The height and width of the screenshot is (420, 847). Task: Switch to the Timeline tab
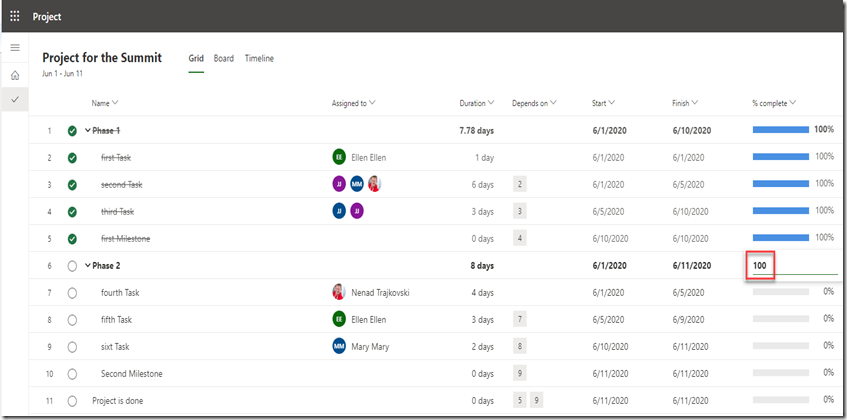[x=259, y=59]
